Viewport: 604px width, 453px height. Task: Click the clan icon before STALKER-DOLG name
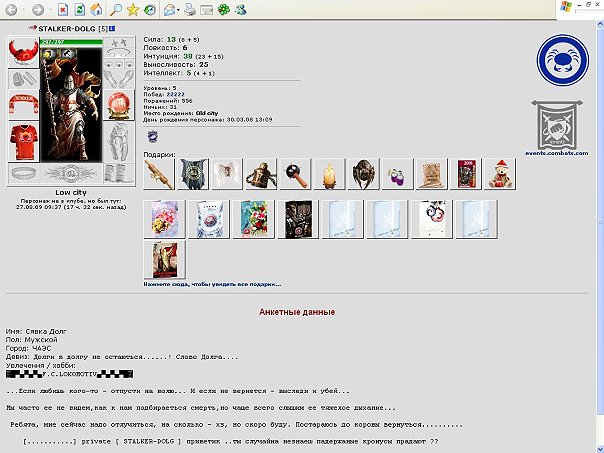tap(32, 28)
